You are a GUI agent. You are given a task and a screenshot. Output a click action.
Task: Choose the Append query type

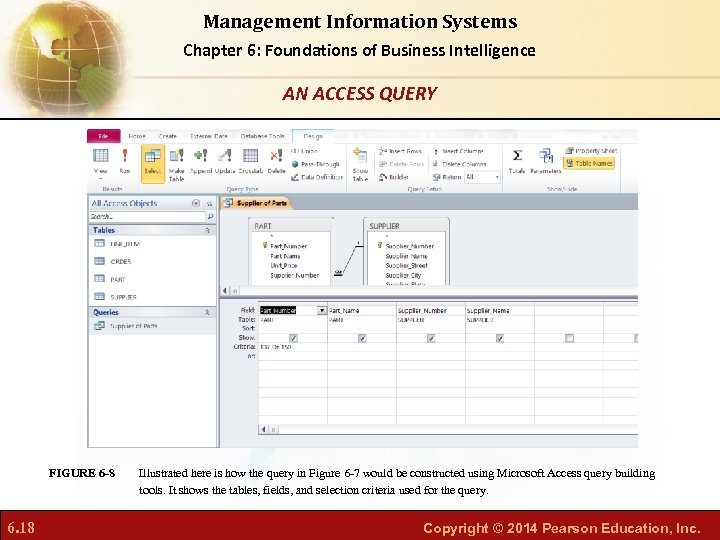(x=201, y=161)
